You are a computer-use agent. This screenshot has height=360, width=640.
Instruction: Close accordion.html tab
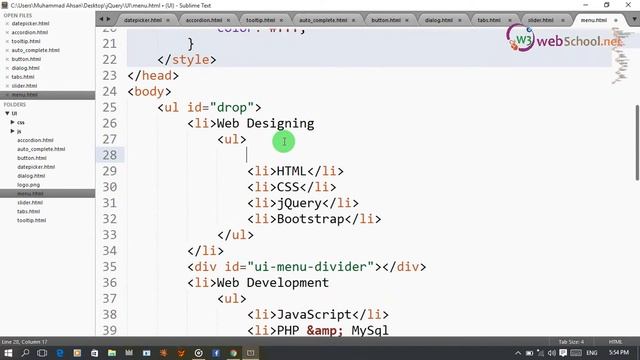pos(228,20)
